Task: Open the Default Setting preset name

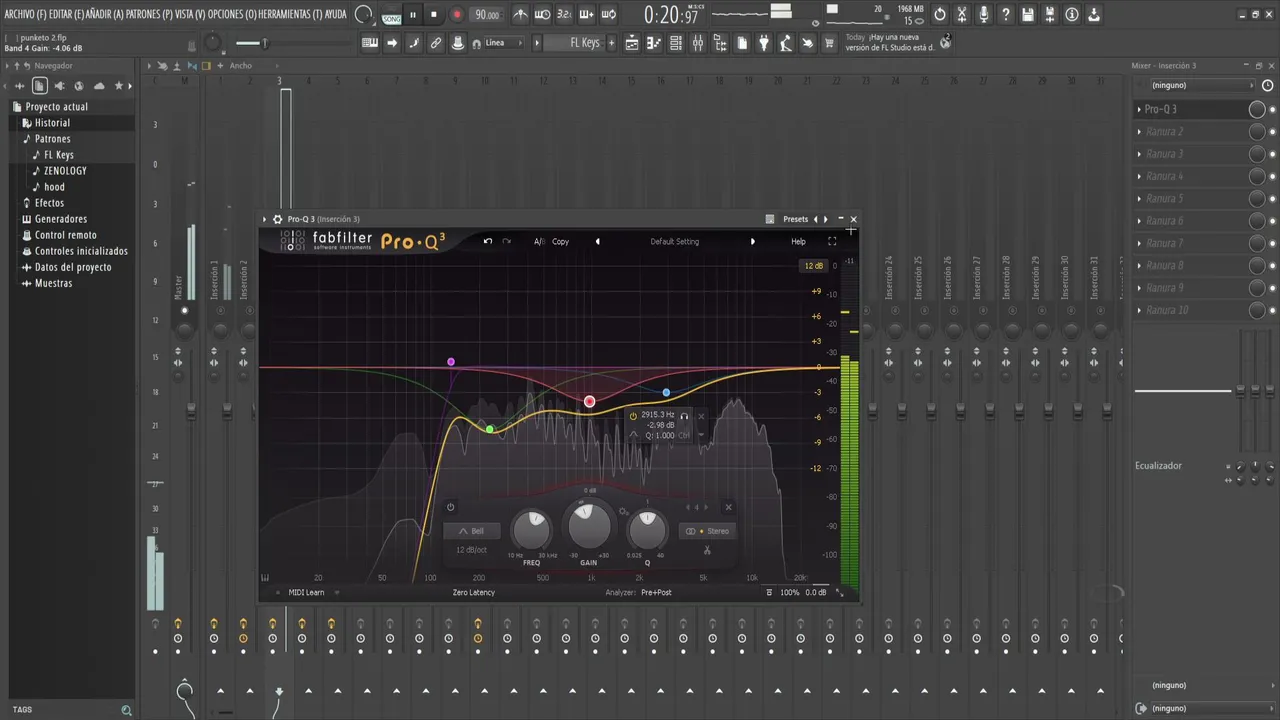Action: click(675, 241)
